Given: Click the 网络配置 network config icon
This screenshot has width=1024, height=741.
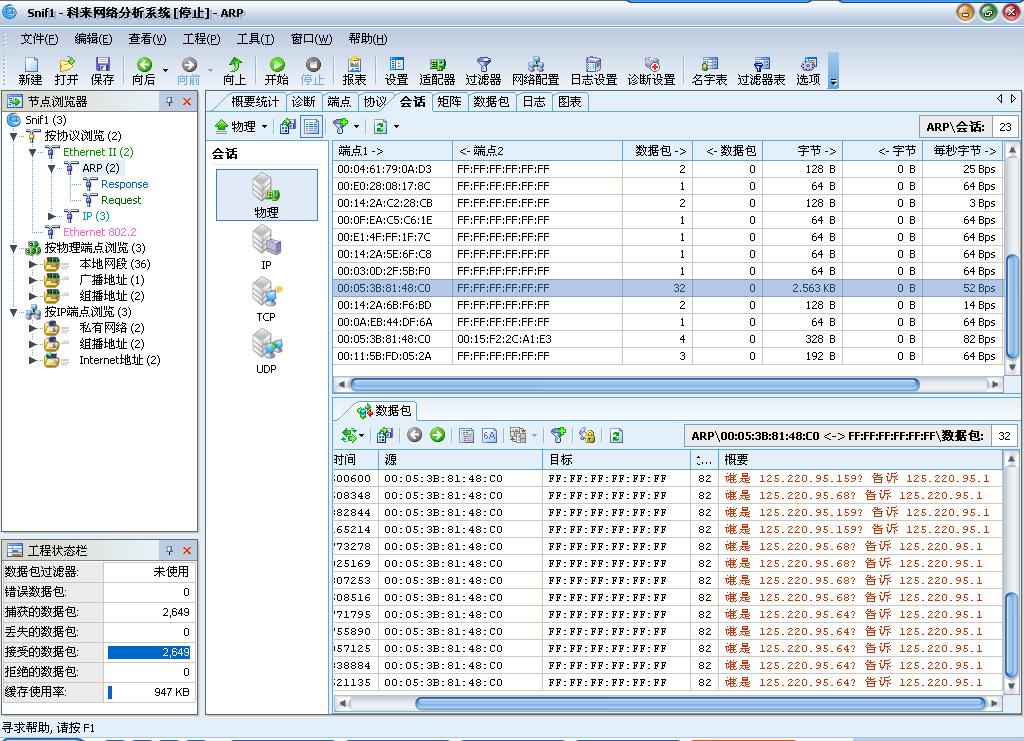Looking at the screenshot, I should (535, 70).
